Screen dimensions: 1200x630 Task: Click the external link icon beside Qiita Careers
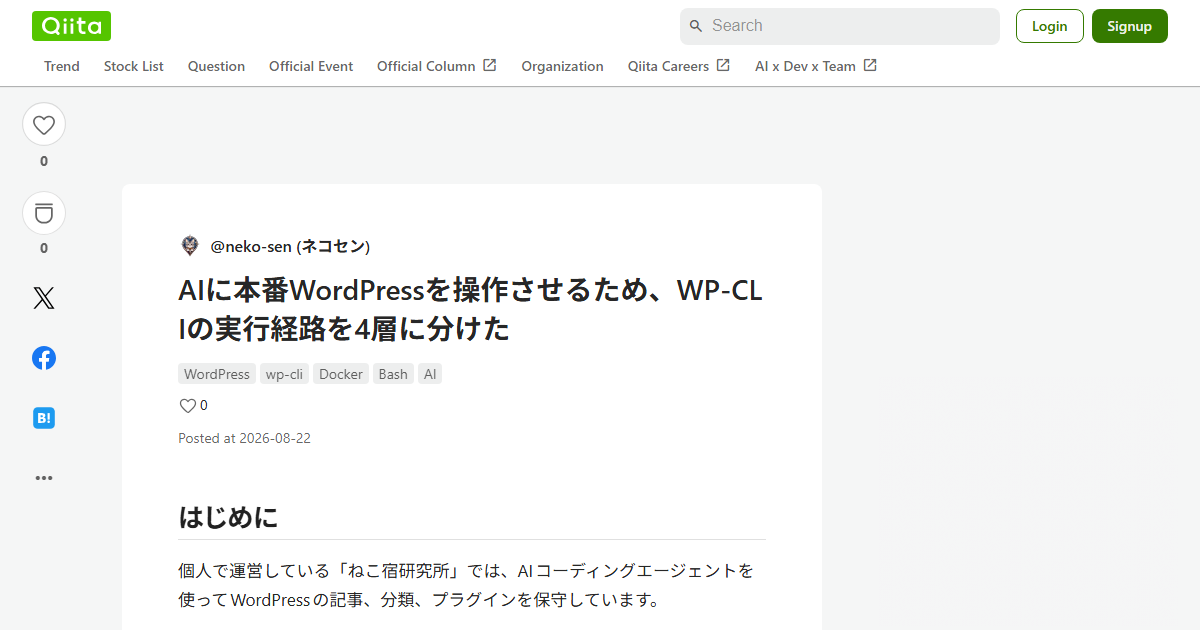(723, 65)
